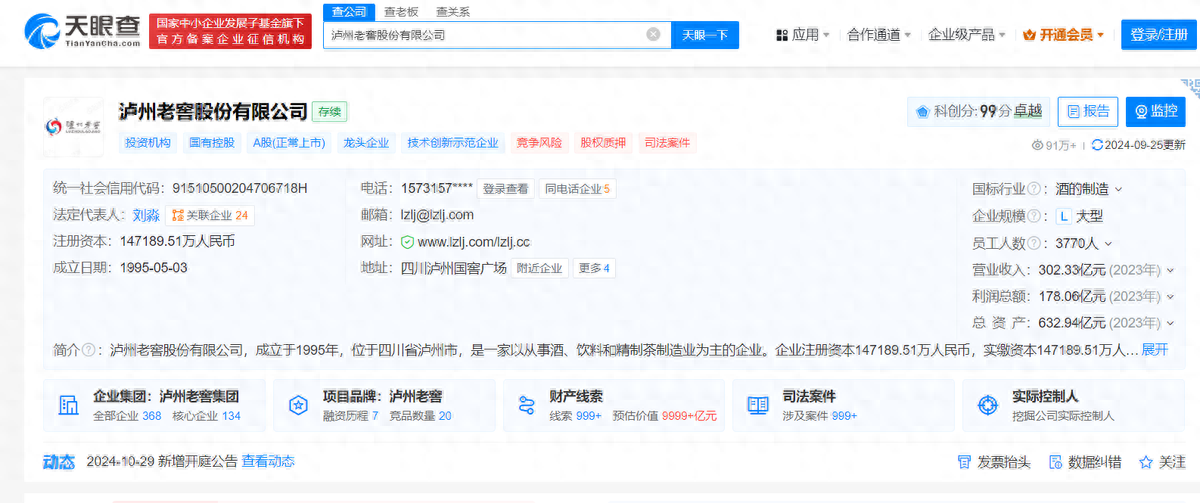Select the 技术创新示范企业 tag
This screenshot has height=503, width=1200.
453,143
